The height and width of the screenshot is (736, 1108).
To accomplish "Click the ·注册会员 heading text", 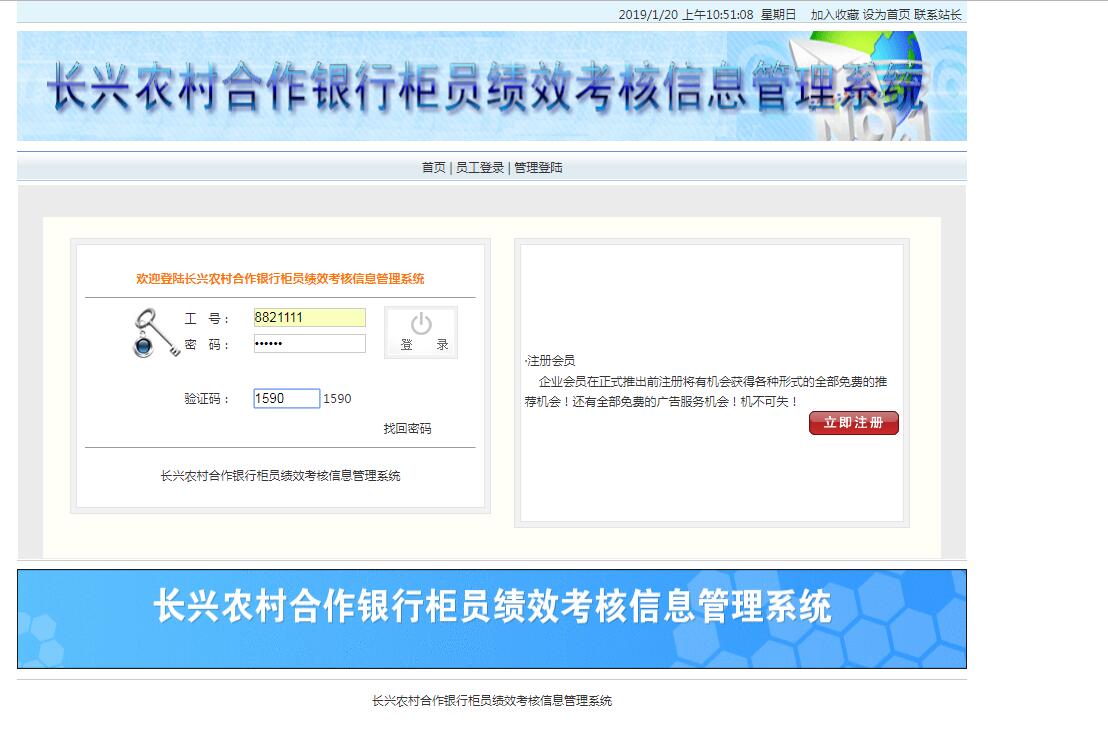I will coord(550,360).
